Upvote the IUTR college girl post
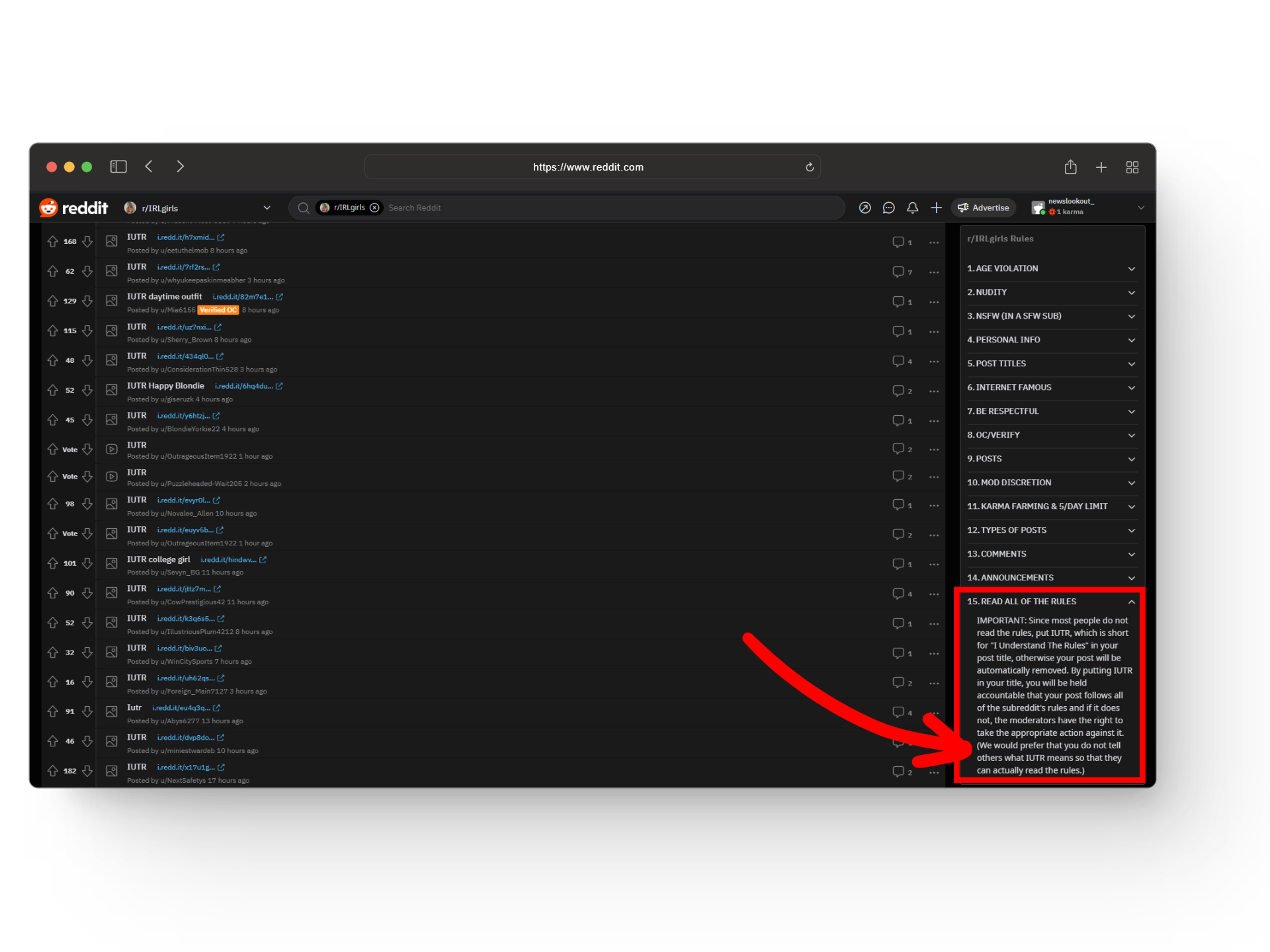Screen dimensions: 1270x952 click(x=53, y=563)
